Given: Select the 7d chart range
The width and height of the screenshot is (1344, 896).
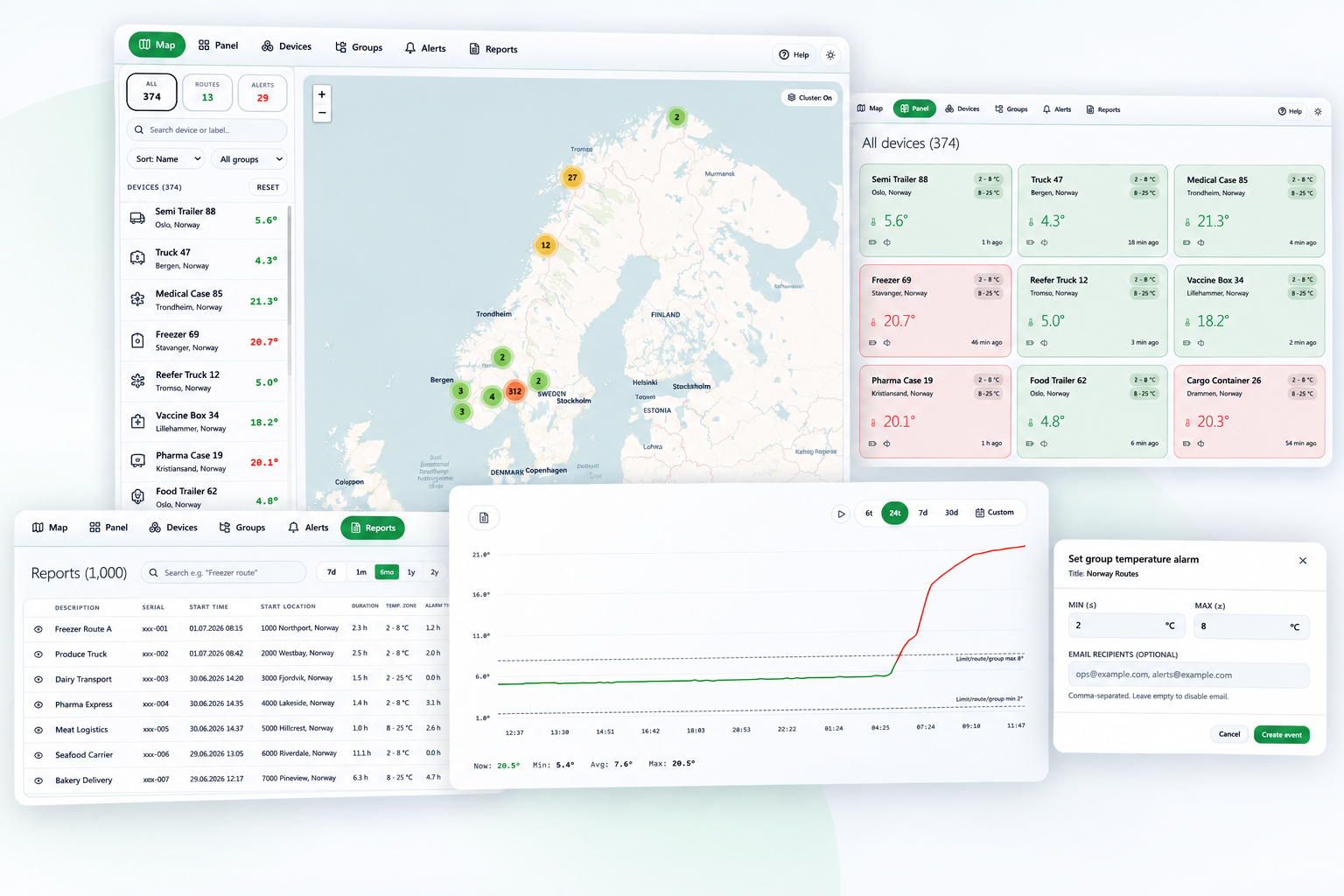Looking at the screenshot, I should click(923, 513).
